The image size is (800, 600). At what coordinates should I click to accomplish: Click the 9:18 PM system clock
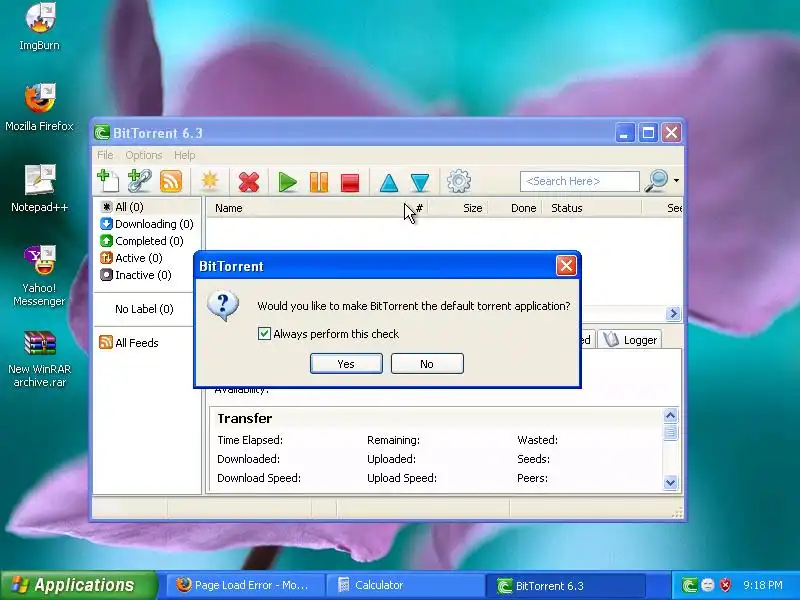763,585
